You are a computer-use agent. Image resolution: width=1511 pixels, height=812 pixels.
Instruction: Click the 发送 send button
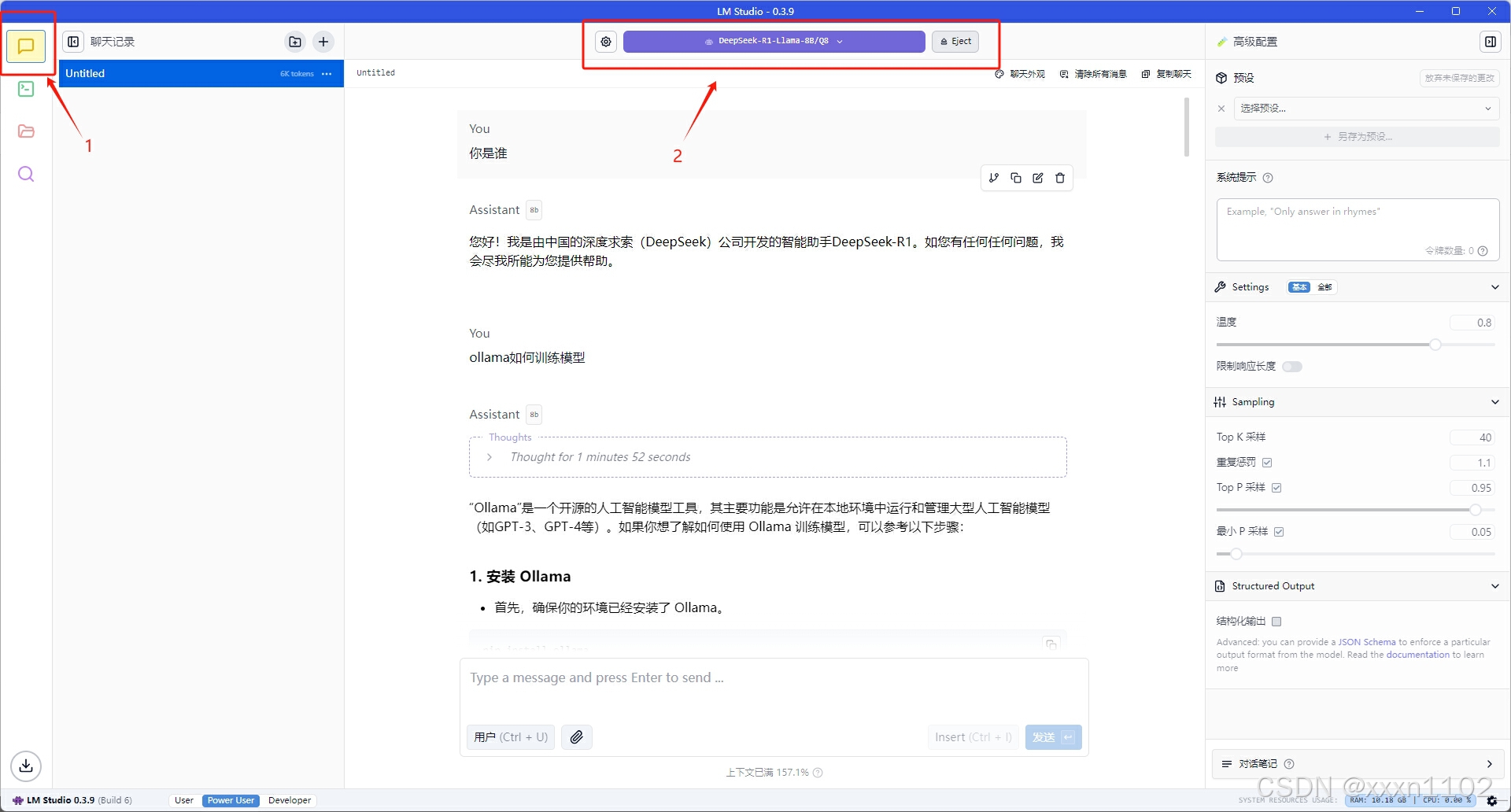pyautogui.click(x=1053, y=737)
